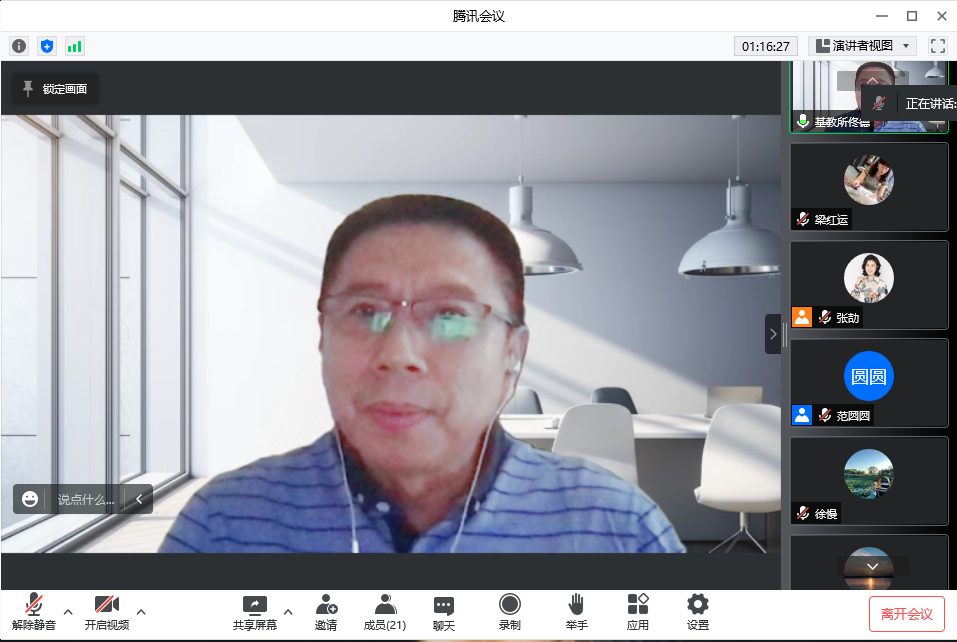The image size is (957, 642).
Task: Open the 成员(21) members list
Action: pyautogui.click(x=384, y=611)
